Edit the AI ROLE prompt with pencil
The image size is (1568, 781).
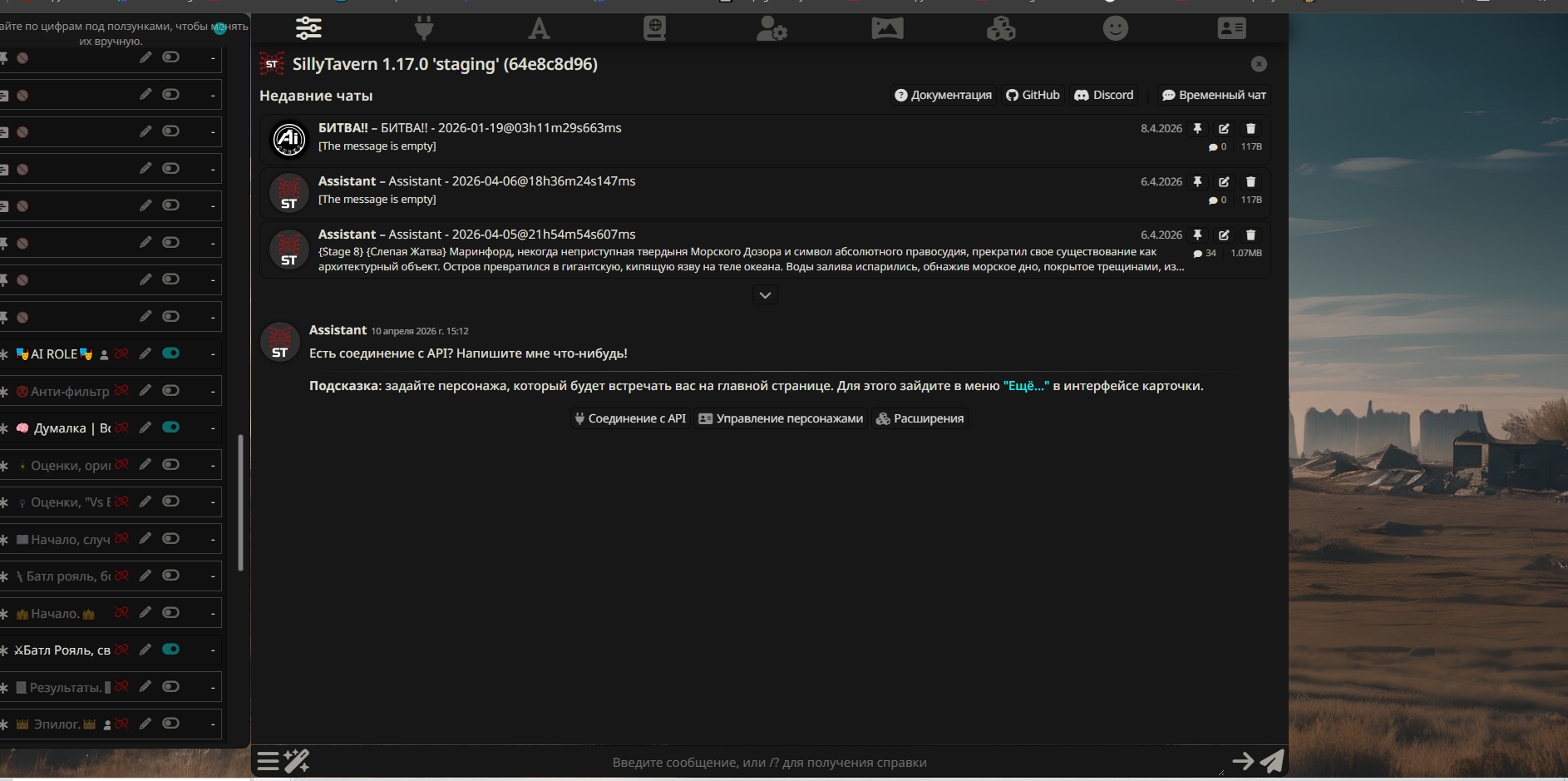(x=145, y=353)
